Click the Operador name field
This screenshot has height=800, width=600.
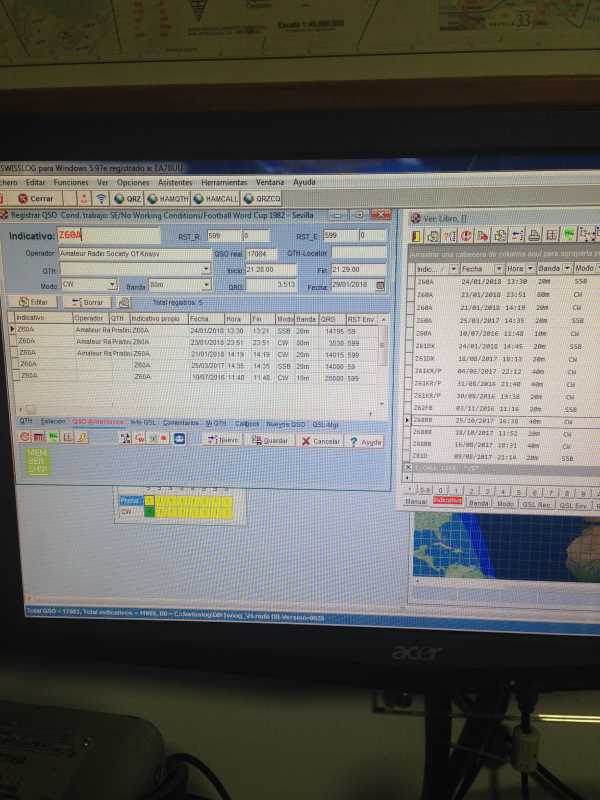[135, 254]
